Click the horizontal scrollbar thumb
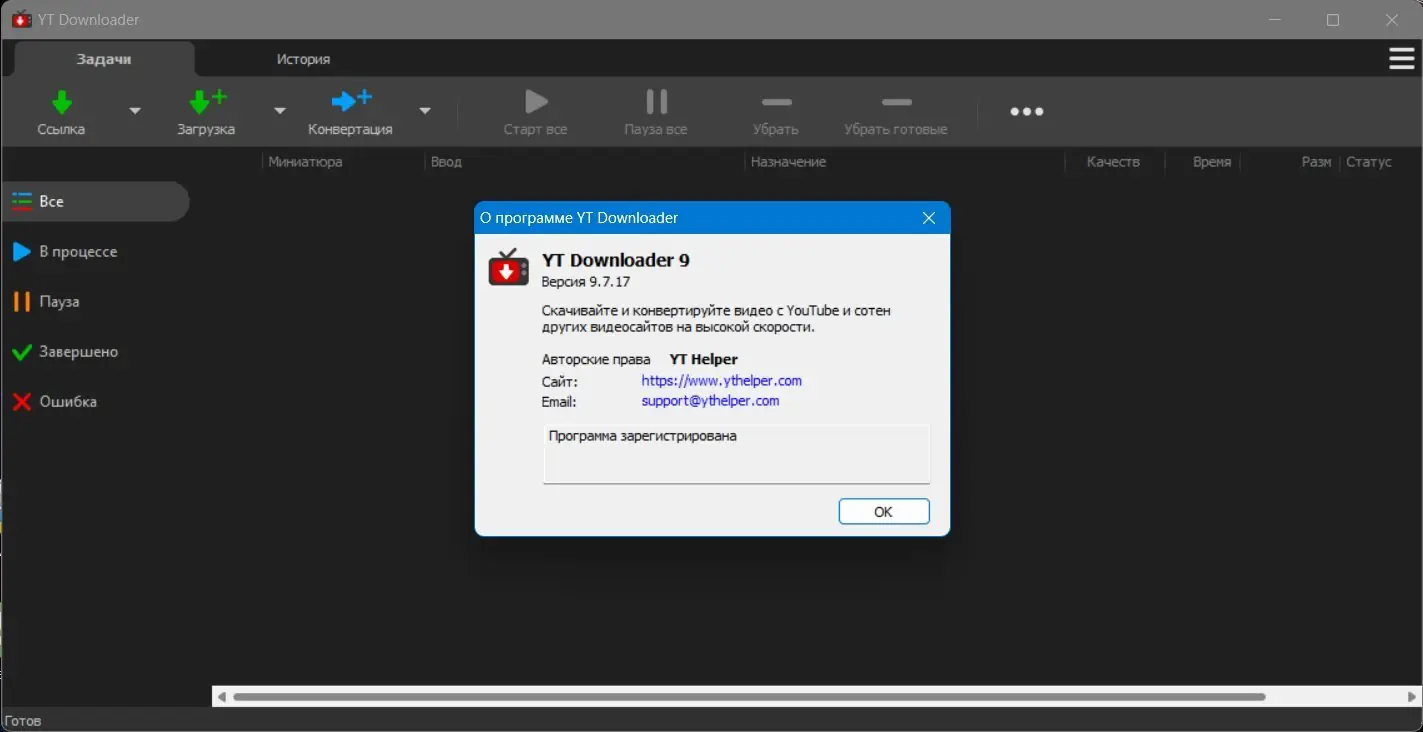1423x732 pixels. coord(750,696)
